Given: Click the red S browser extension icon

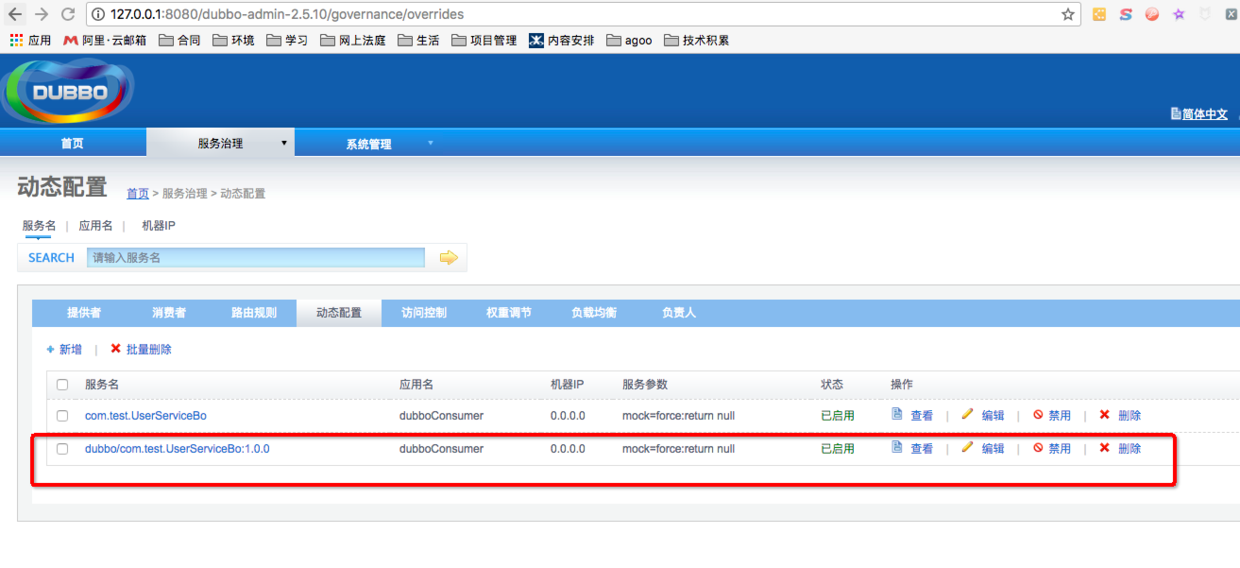Looking at the screenshot, I should pos(1126,14).
